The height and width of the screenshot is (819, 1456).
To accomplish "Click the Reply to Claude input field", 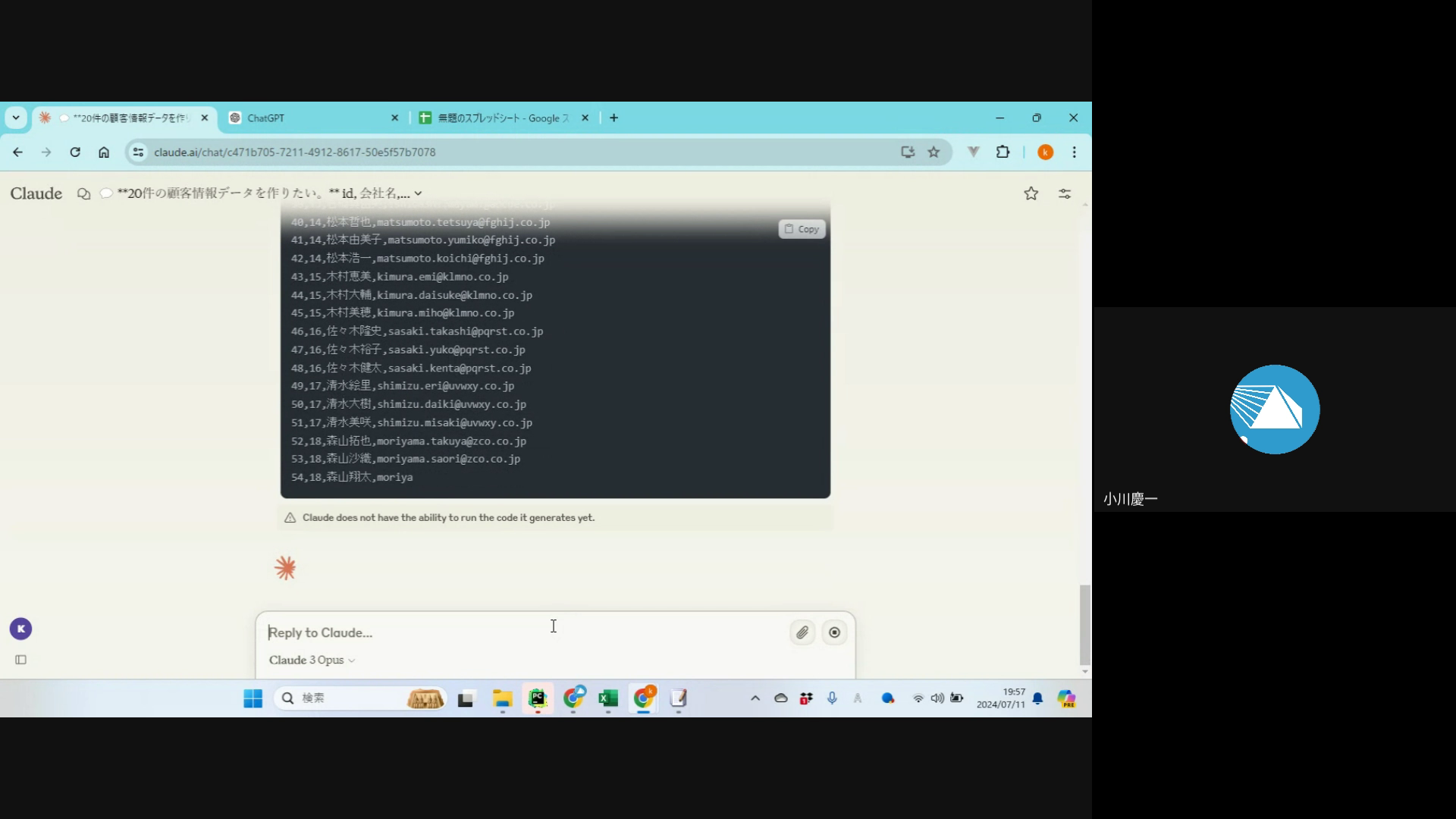I will click(x=523, y=632).
